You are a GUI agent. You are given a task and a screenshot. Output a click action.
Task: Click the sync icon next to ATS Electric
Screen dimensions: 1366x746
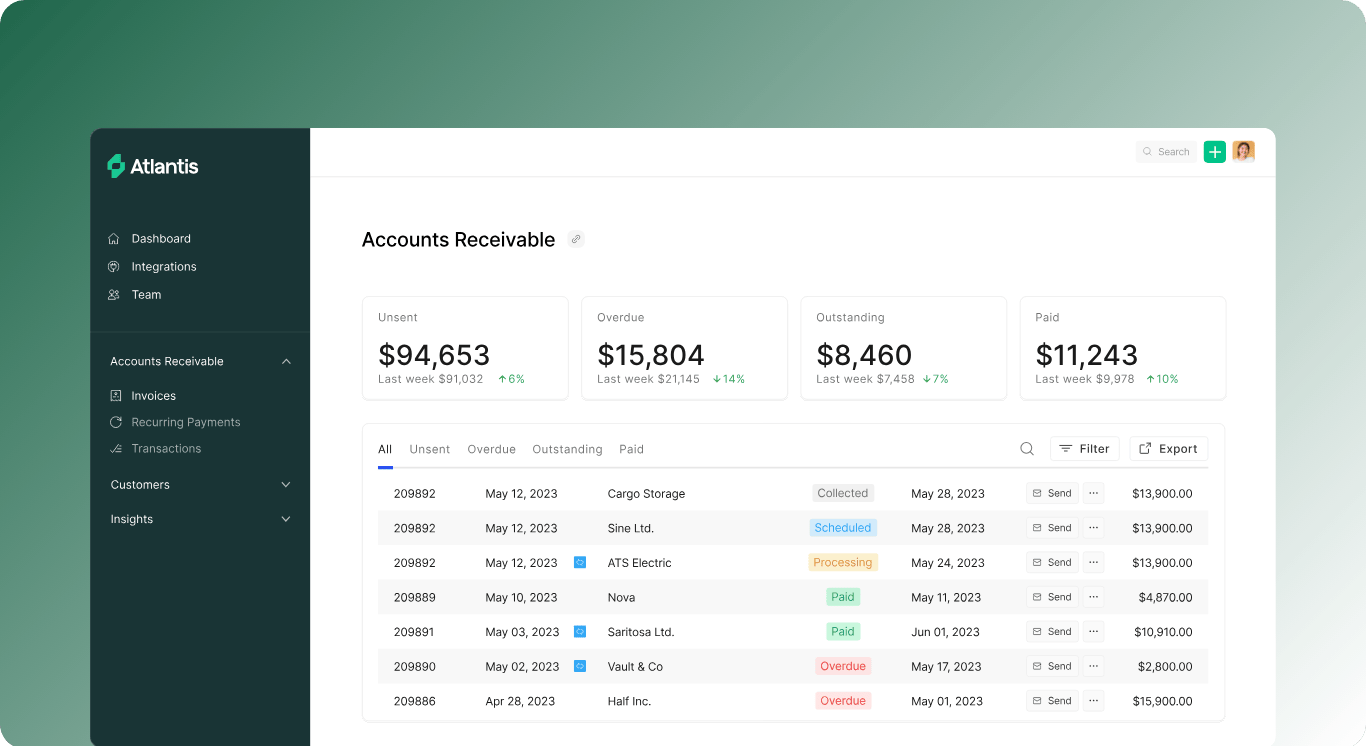point(580,563)
